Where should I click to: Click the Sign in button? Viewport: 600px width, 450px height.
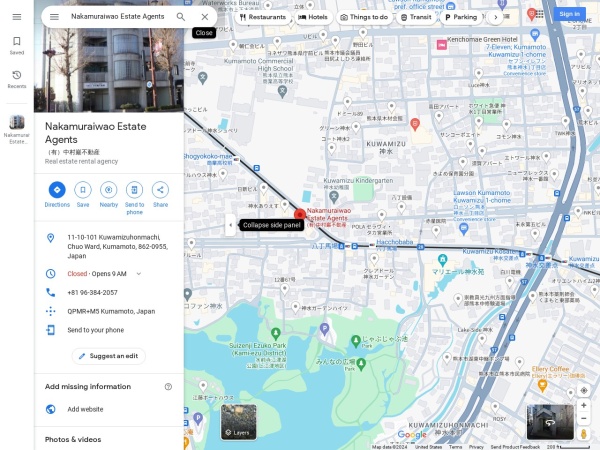(x=569, y=14)
